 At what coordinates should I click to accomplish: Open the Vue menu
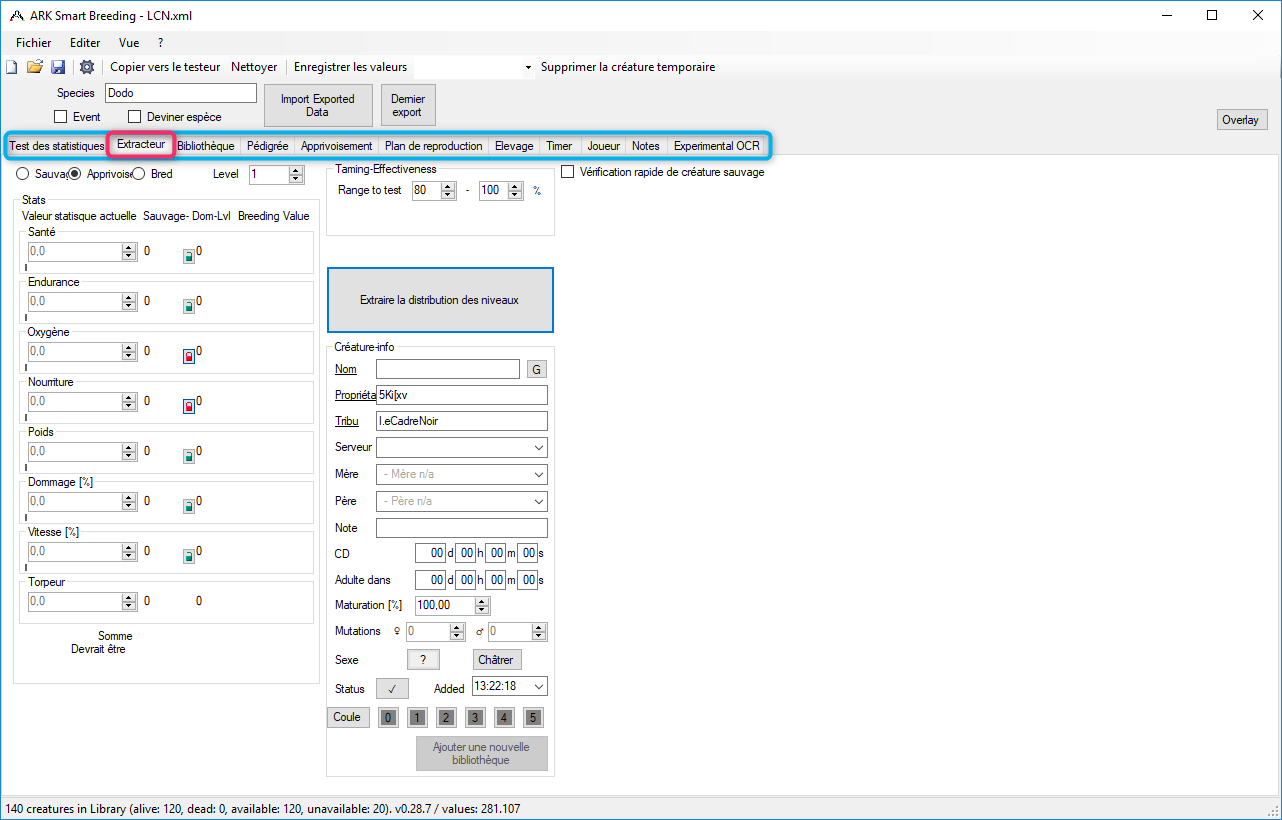pyautogui.click(x=129, y=43)
